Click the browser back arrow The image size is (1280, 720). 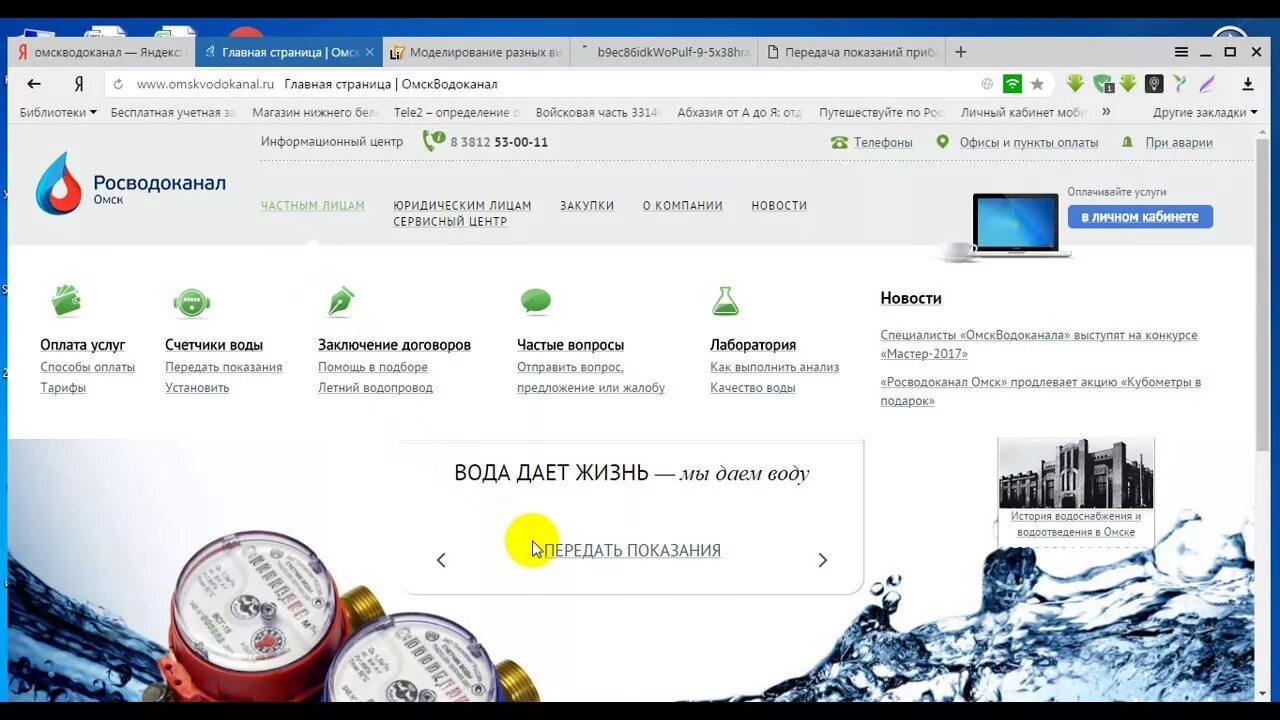[34, 84]
